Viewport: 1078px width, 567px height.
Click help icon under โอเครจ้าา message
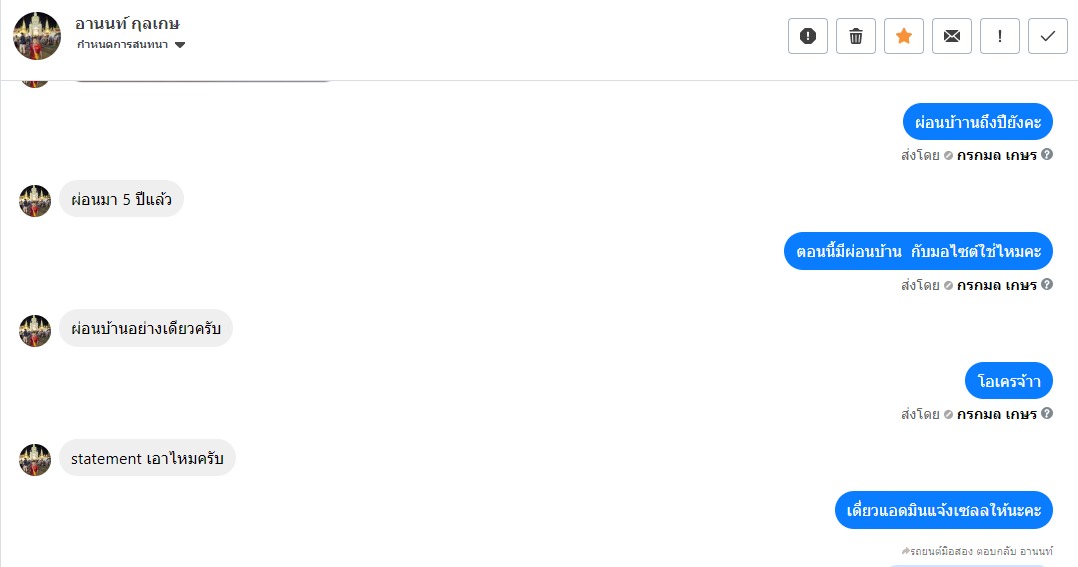[1046, 413]
